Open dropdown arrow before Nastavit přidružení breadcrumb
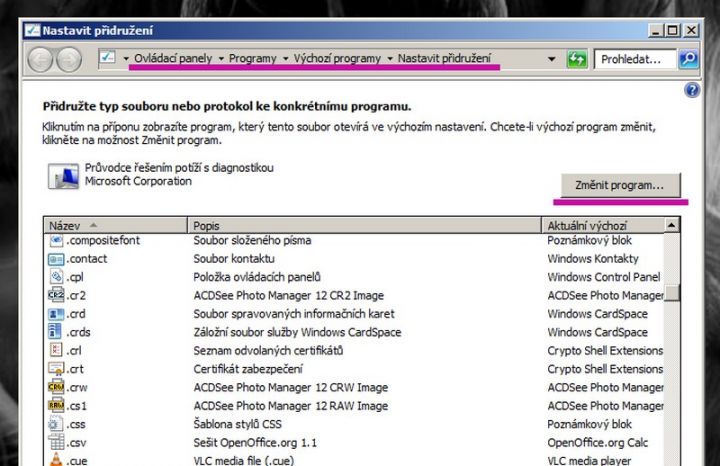Screen dimensions: 720x466 (390, 59)
